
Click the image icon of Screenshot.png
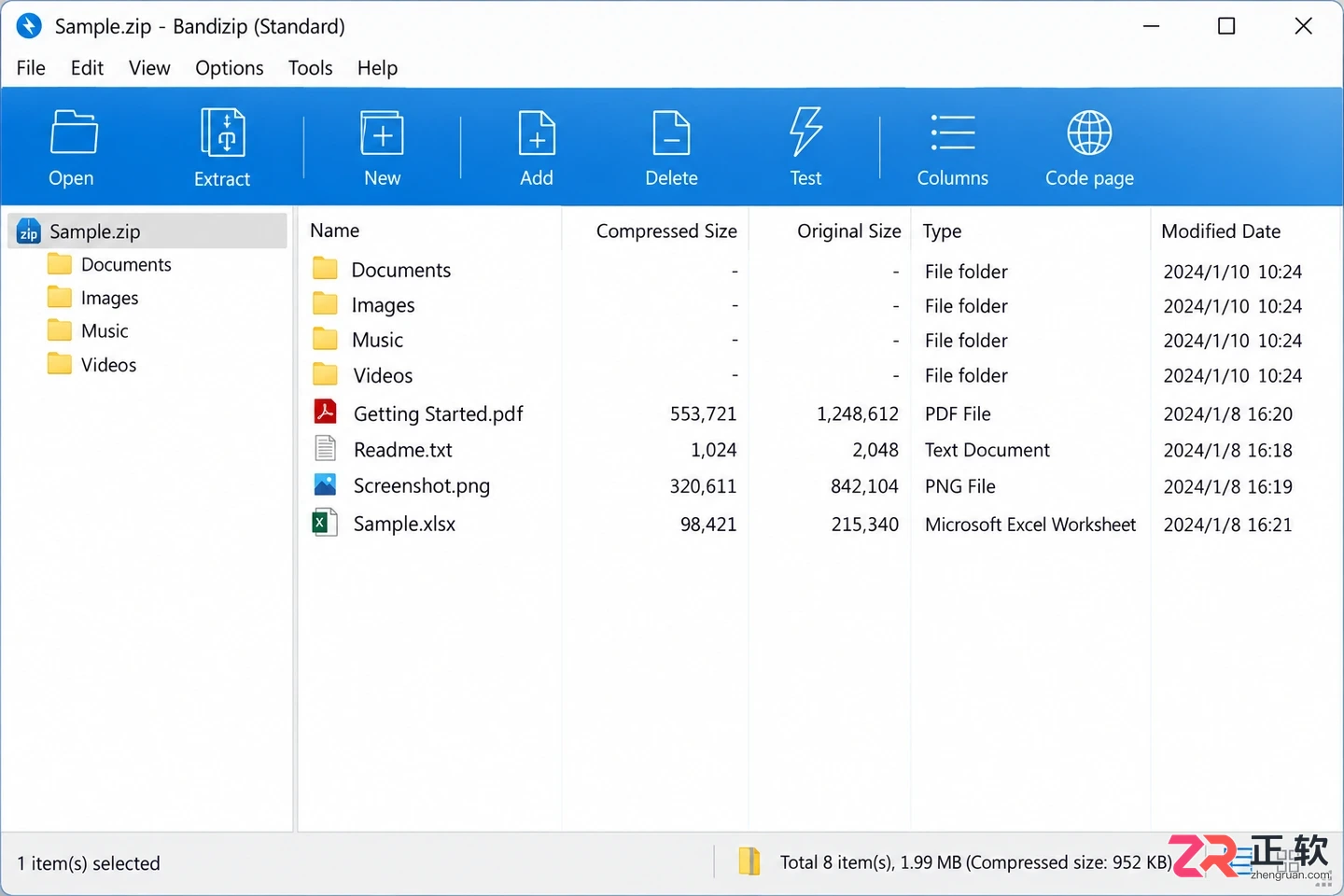pos(325,484)
